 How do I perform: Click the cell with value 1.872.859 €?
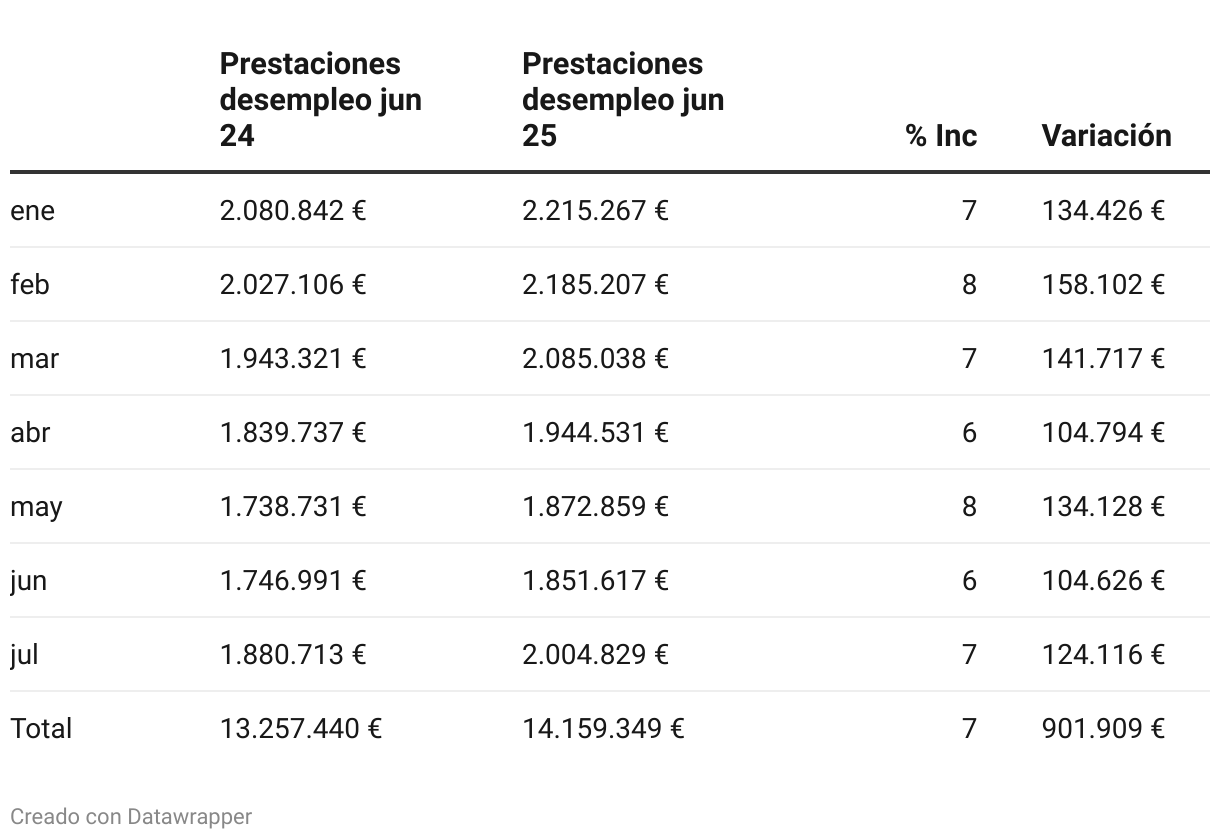click(x=595, y=507)
